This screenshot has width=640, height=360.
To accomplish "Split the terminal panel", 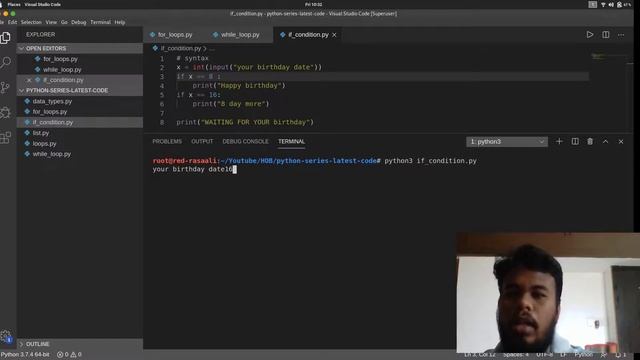I will coord(575,141).
